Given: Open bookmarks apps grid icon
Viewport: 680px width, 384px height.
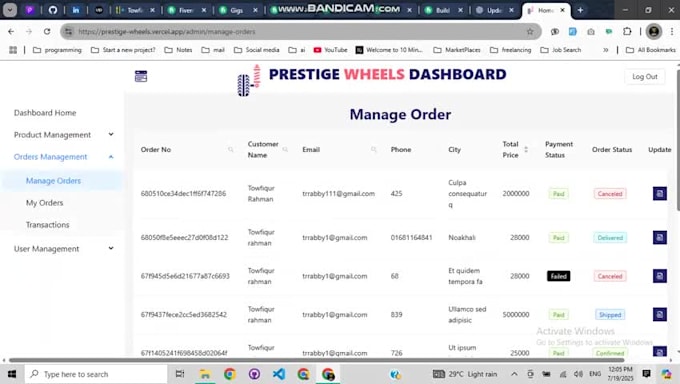Looking at the screenshot, I should pos(13,50).
